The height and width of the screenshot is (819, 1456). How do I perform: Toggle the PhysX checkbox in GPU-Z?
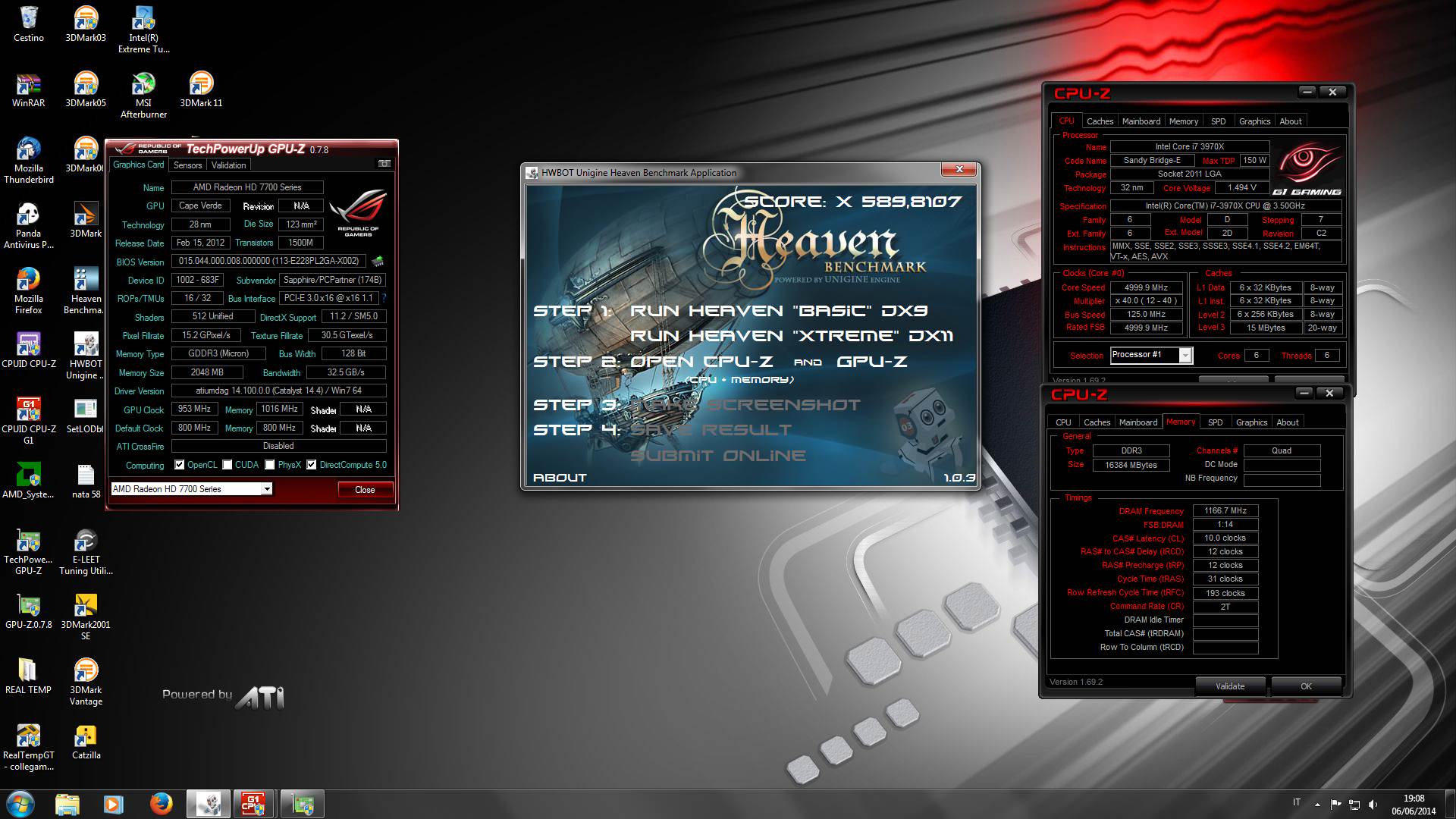pos(269,465)
